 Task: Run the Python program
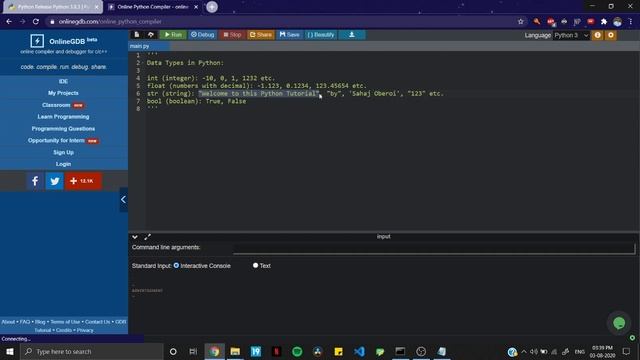(173, 35)
